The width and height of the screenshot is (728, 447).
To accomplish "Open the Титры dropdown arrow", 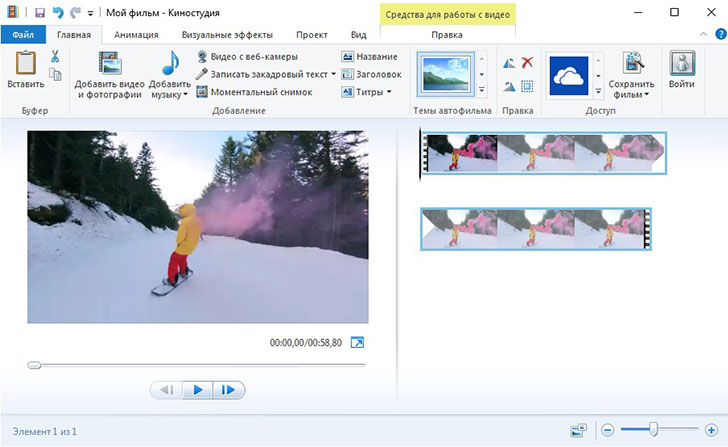I will click(x=388, y=92).
